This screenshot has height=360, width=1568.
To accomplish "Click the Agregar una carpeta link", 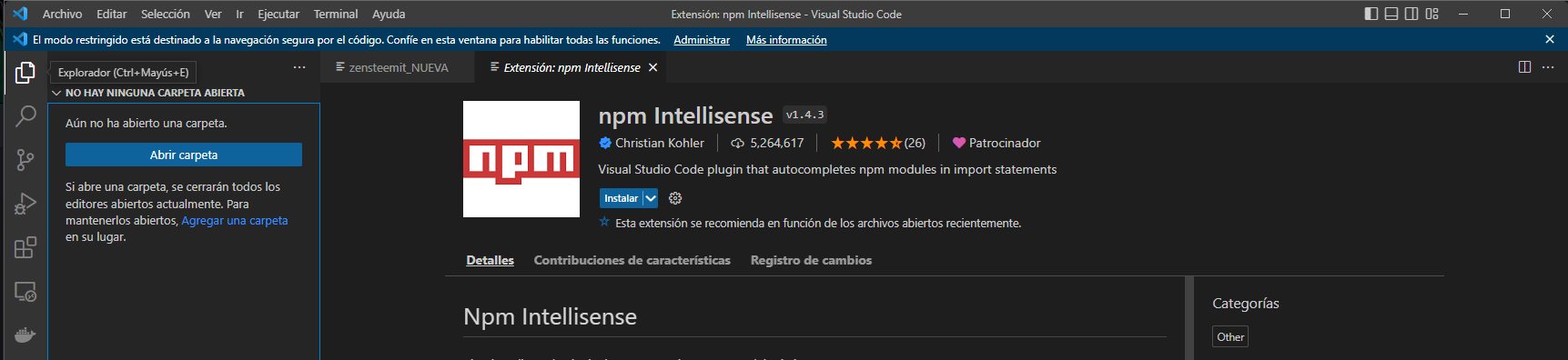I will (235, 220).
